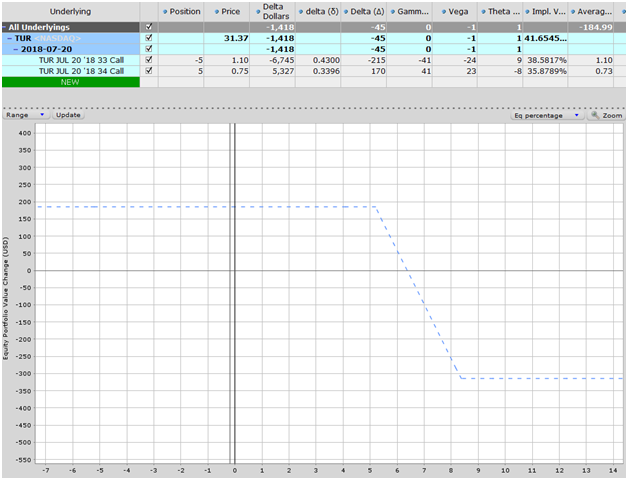This screenshot has width=628, height=480.
Task: Click the Position column sort dot
Action: 165,12
